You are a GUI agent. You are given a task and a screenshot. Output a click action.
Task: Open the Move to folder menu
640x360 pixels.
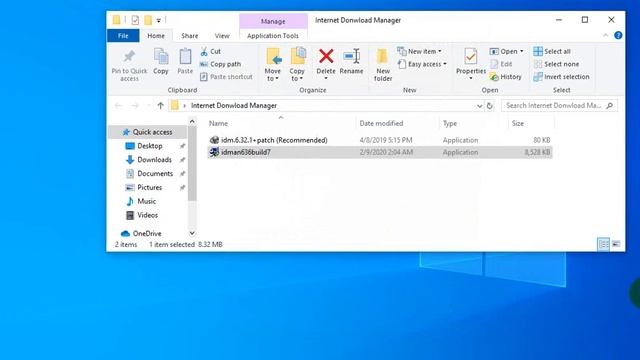coord(273,65)
